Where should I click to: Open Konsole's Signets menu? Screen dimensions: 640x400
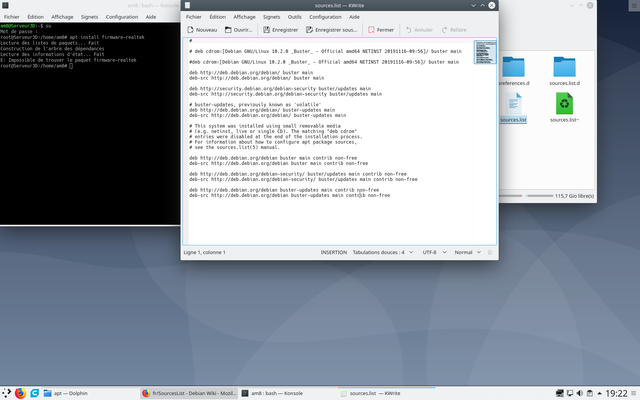[x=89, y=17]
